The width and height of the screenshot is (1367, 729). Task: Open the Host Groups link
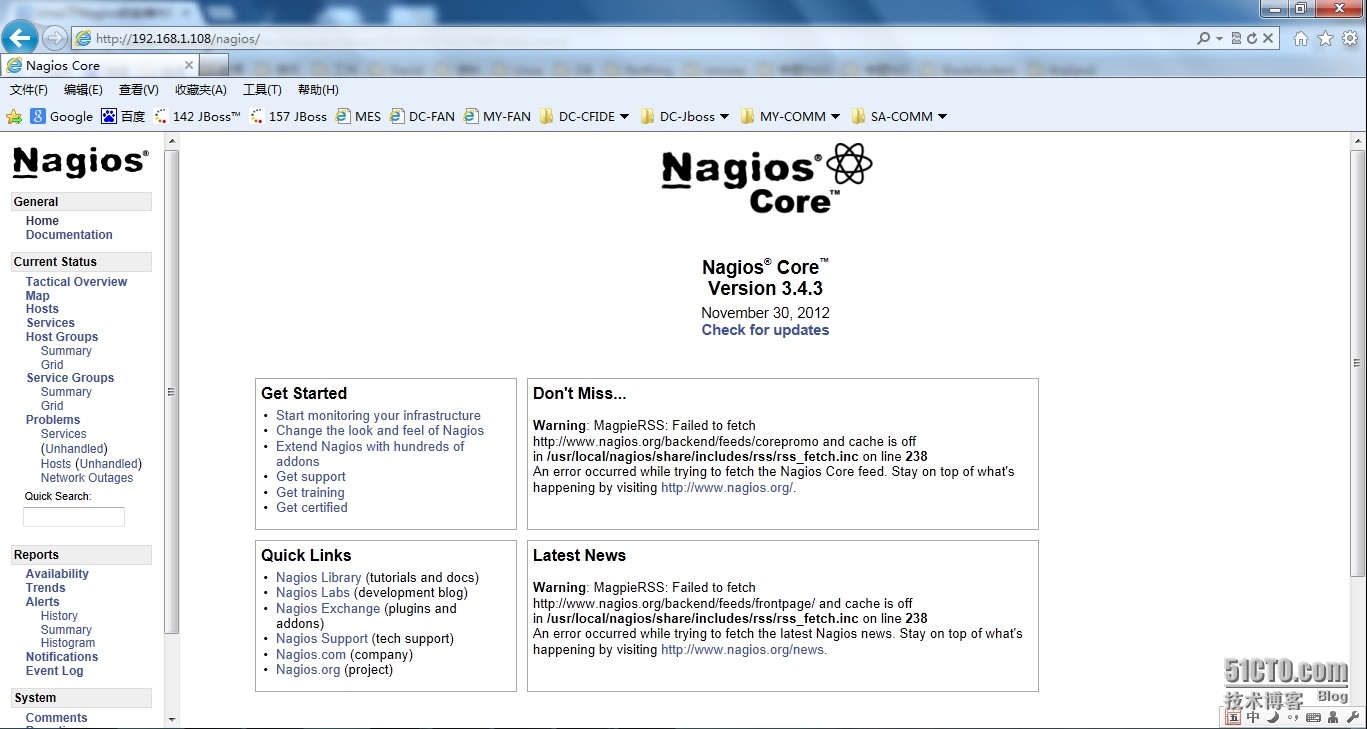point(62,337)
